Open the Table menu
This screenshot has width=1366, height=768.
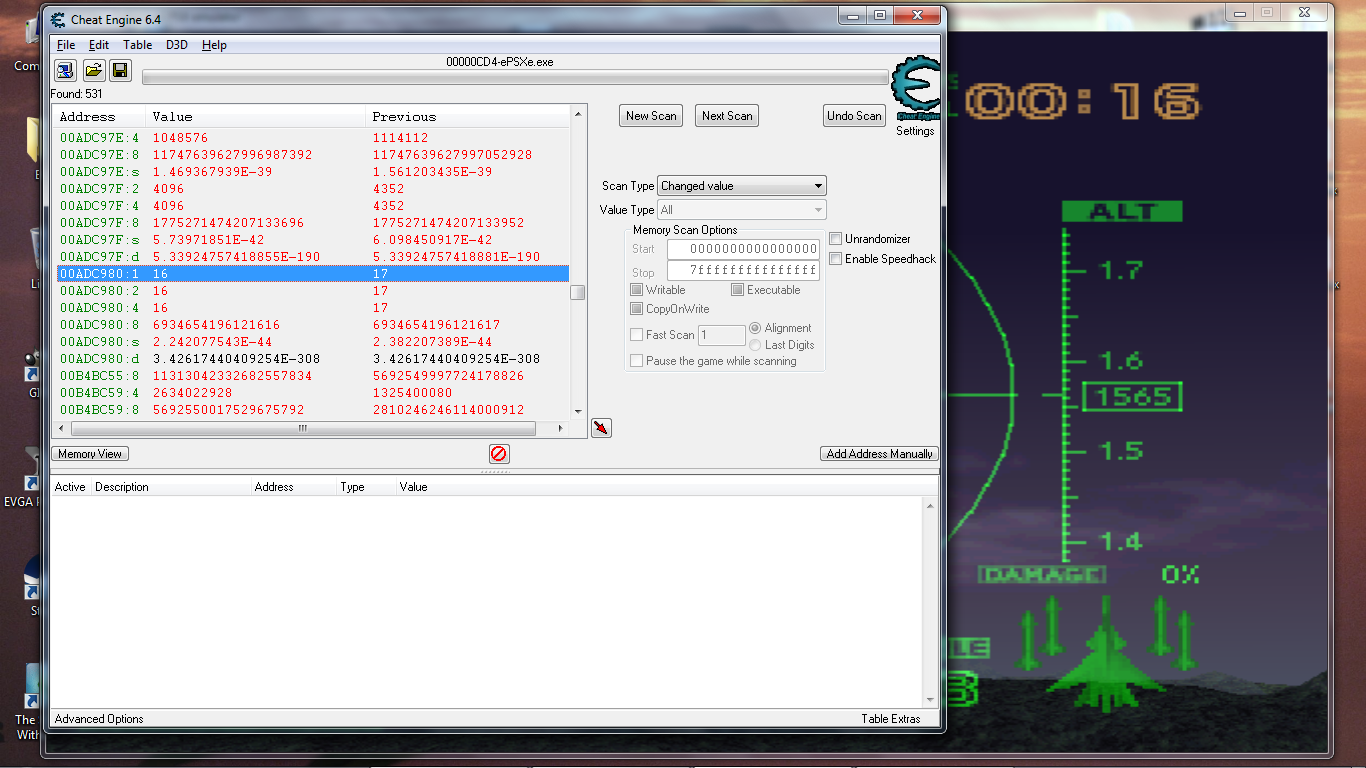tap(137, 45)
